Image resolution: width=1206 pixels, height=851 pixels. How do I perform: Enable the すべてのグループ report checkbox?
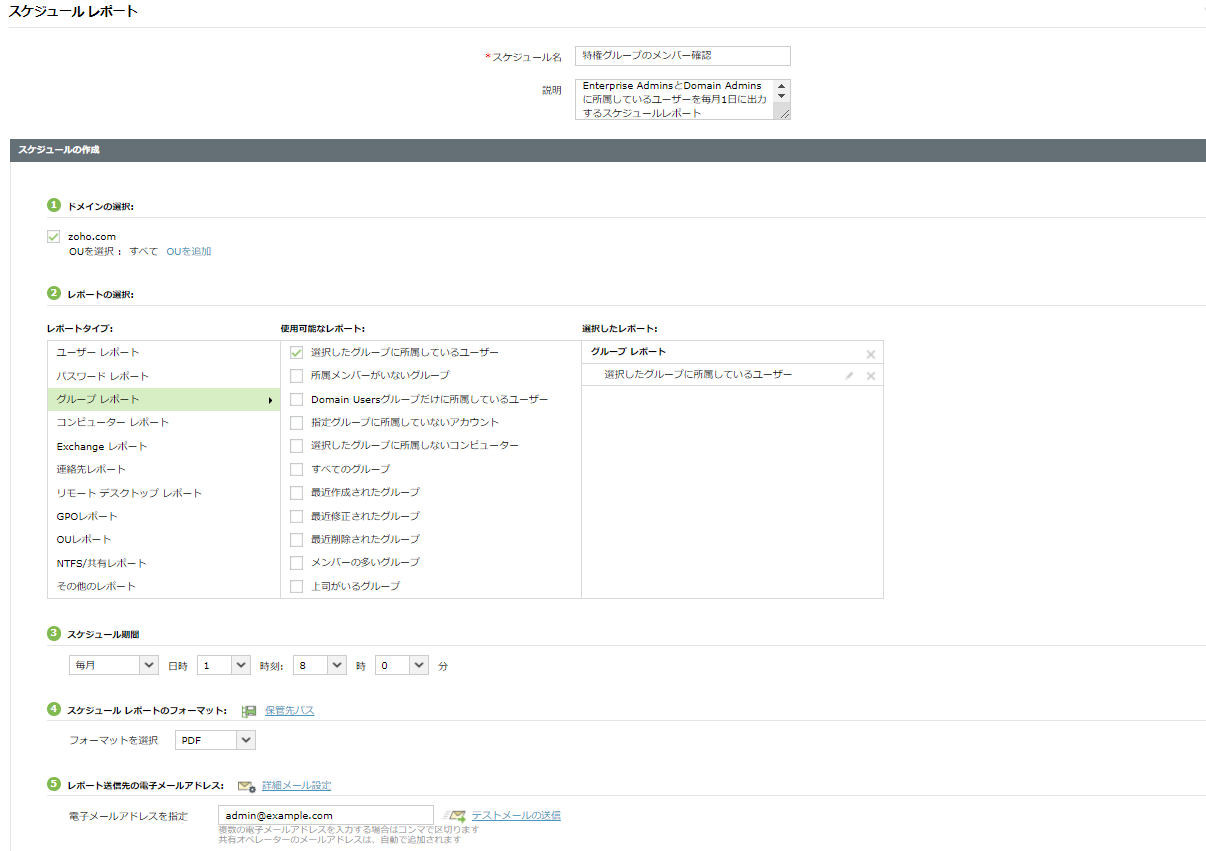point(296,469)
